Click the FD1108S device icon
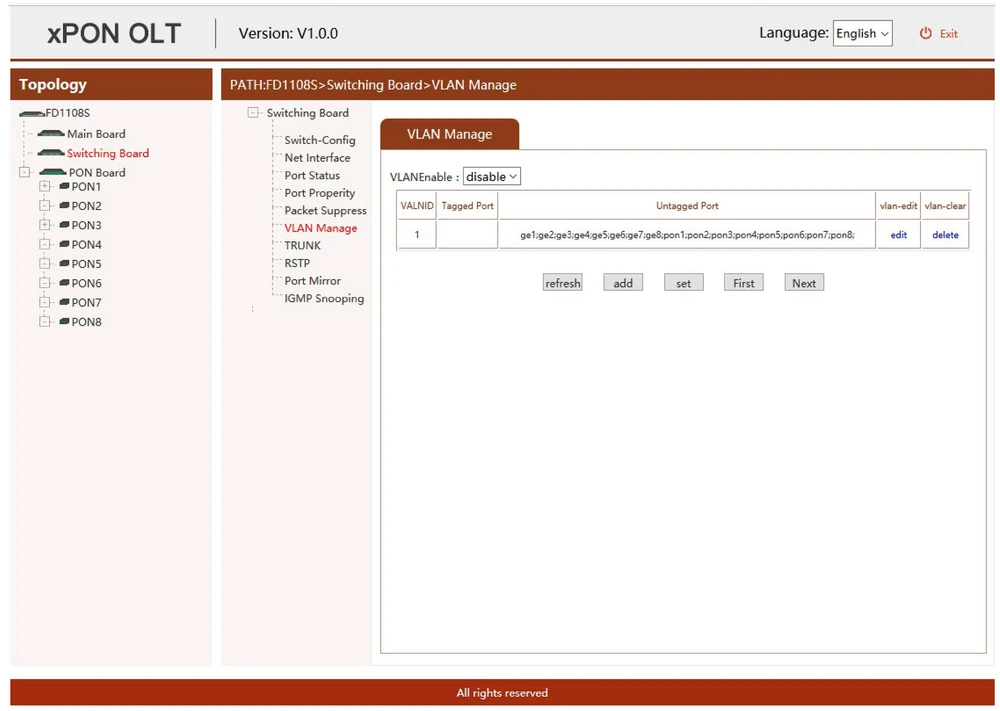The width and height of the screenshot is (1000, 711). click(31, 114)
